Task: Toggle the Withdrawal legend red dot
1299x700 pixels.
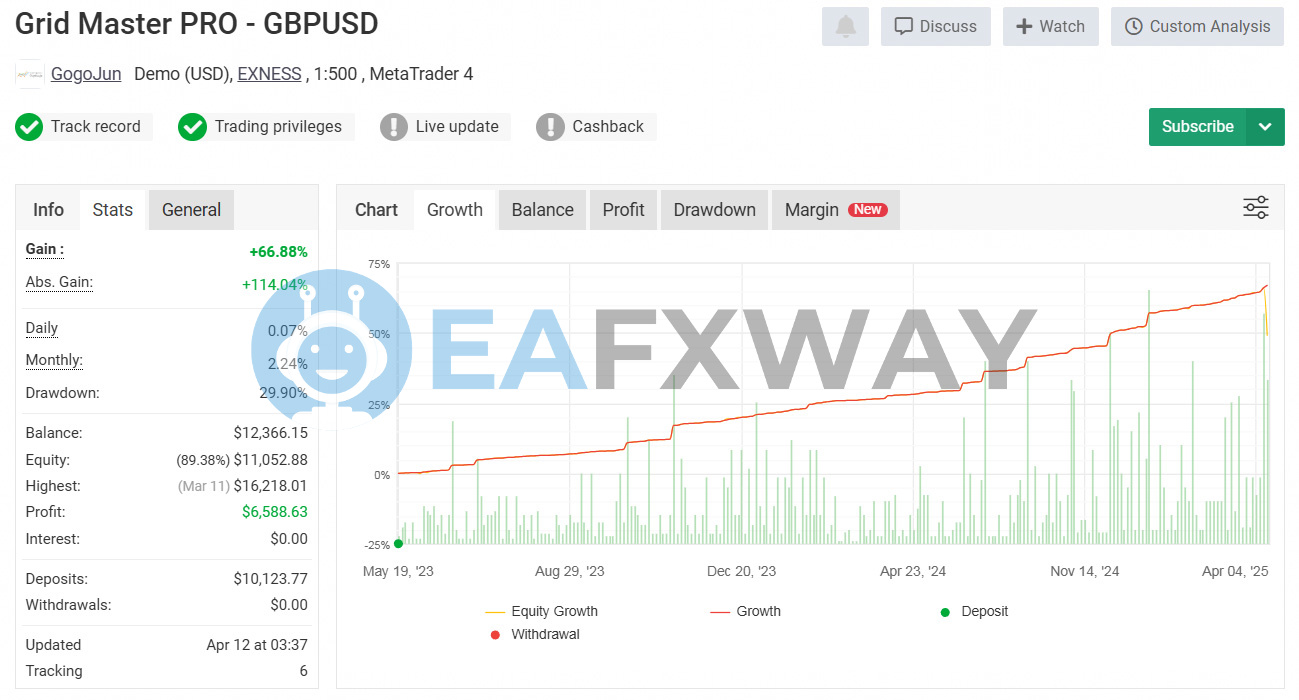Action: click(495, 635)
